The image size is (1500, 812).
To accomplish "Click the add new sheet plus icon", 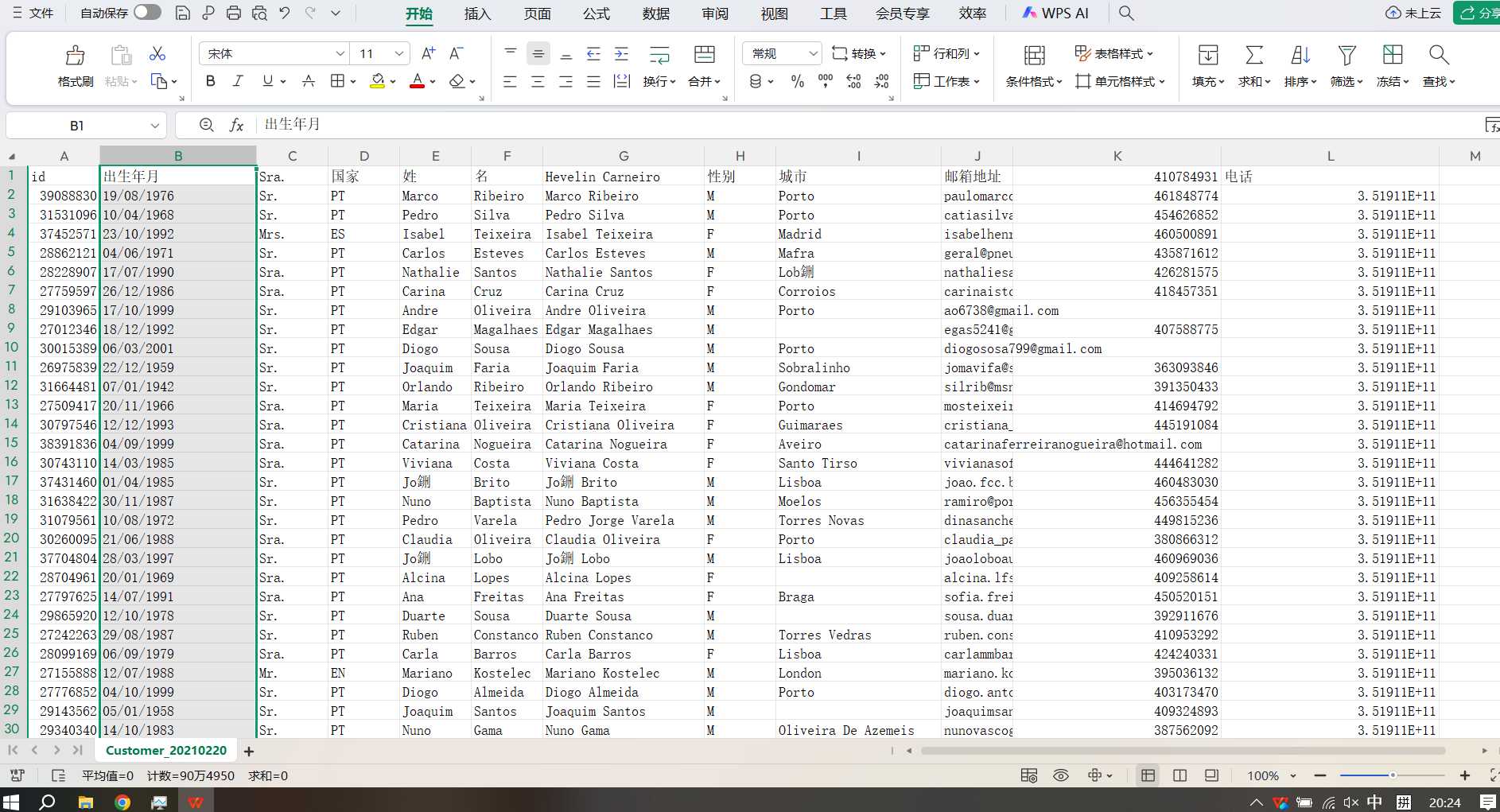I will click(x=249, y=751).
